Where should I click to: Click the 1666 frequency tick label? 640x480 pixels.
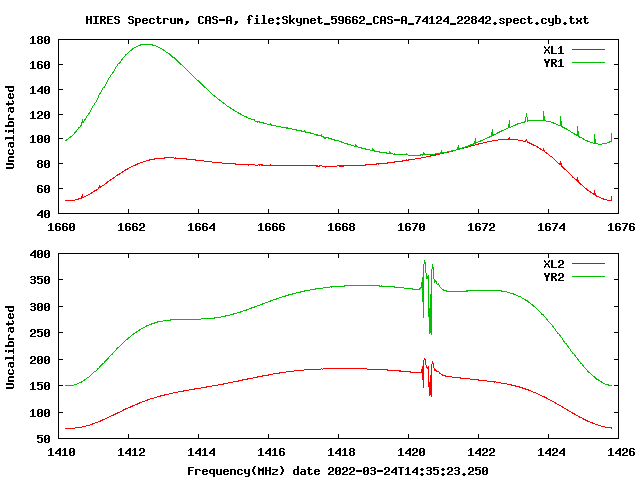271,227
